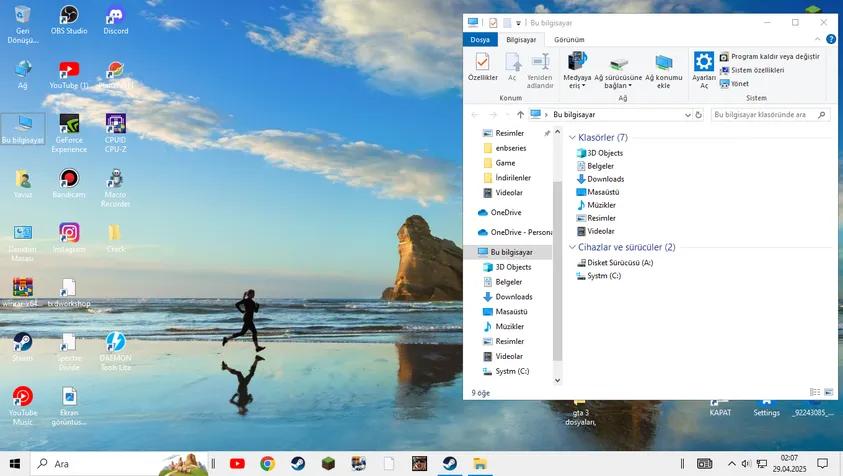Switch to the Görünüm ribbon tab
The height and width of the screenshot is (476, 843).
tap(569, 39)
